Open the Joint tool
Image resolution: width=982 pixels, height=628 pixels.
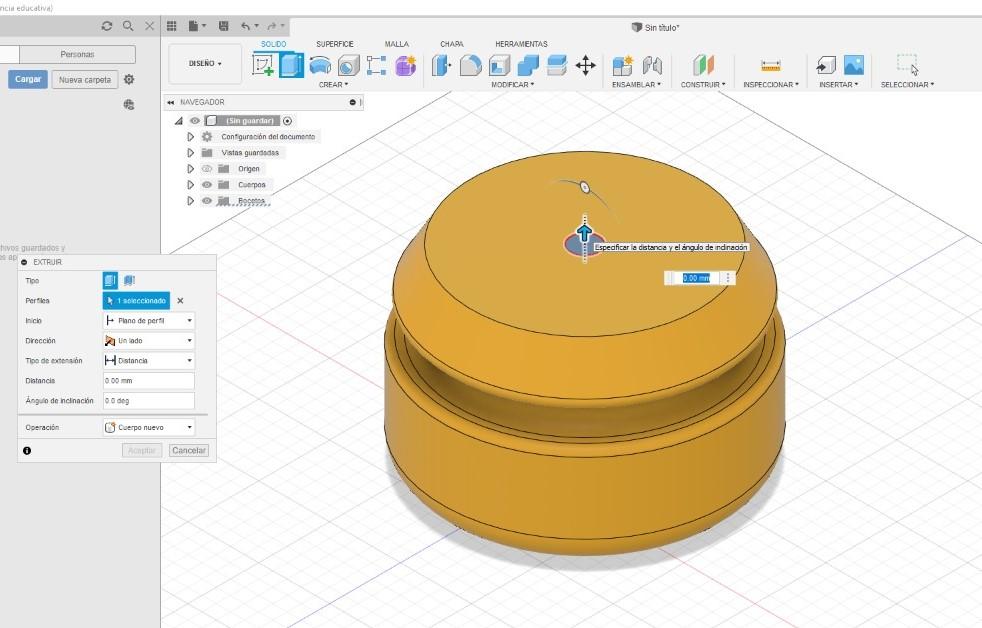(x=652, y=65)
